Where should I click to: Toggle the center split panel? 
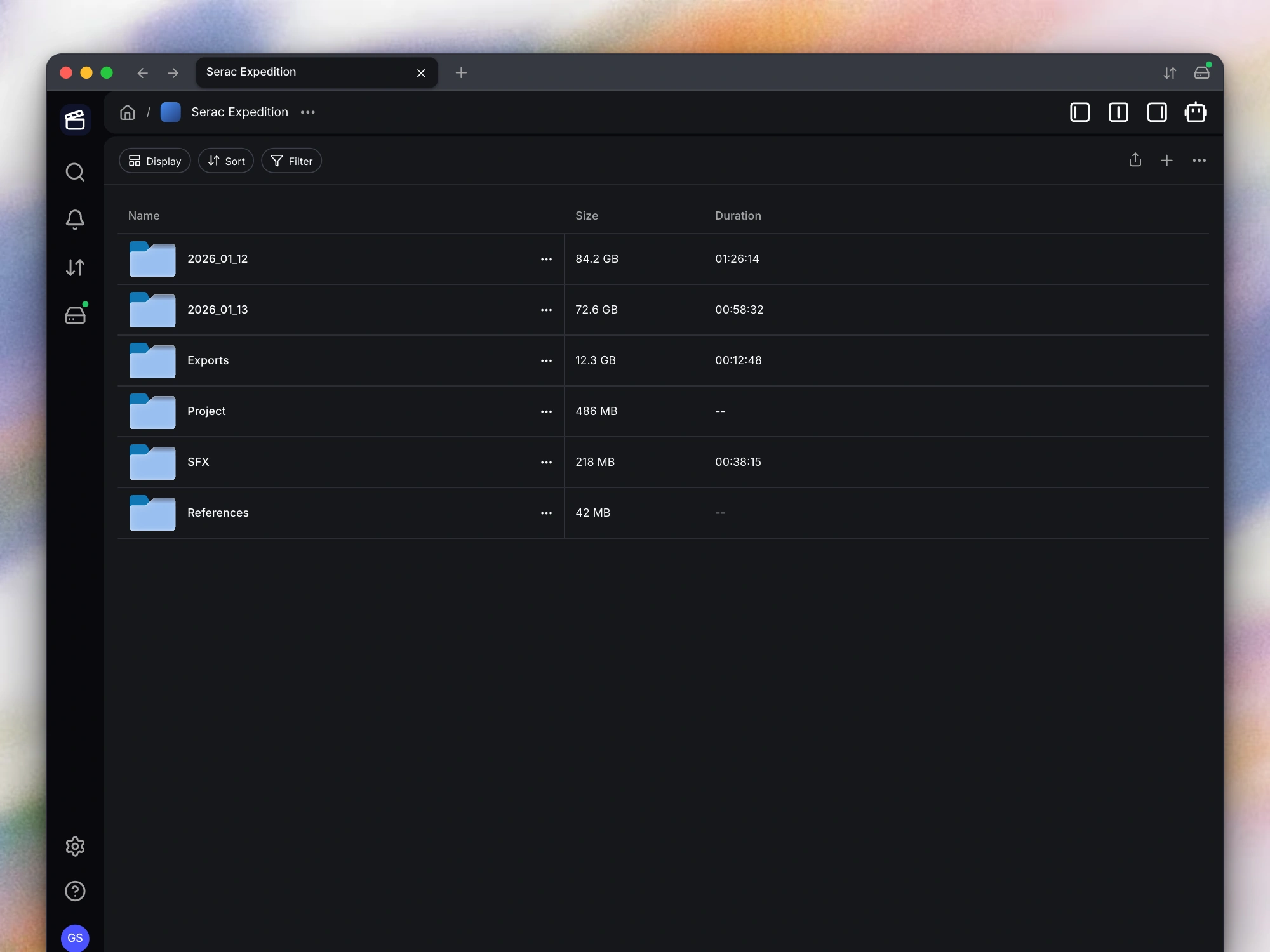pyautogui.click(x=1118, y=112)
